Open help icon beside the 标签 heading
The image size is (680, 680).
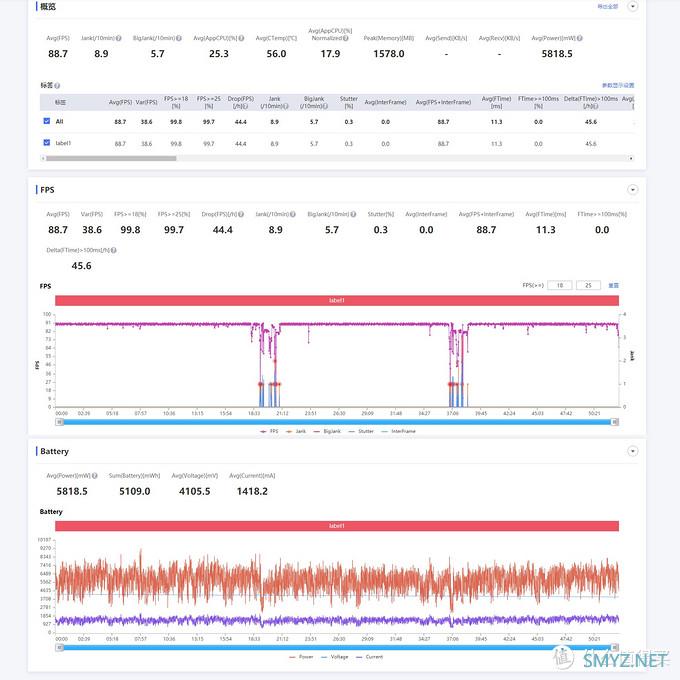(x=57, y=85)
